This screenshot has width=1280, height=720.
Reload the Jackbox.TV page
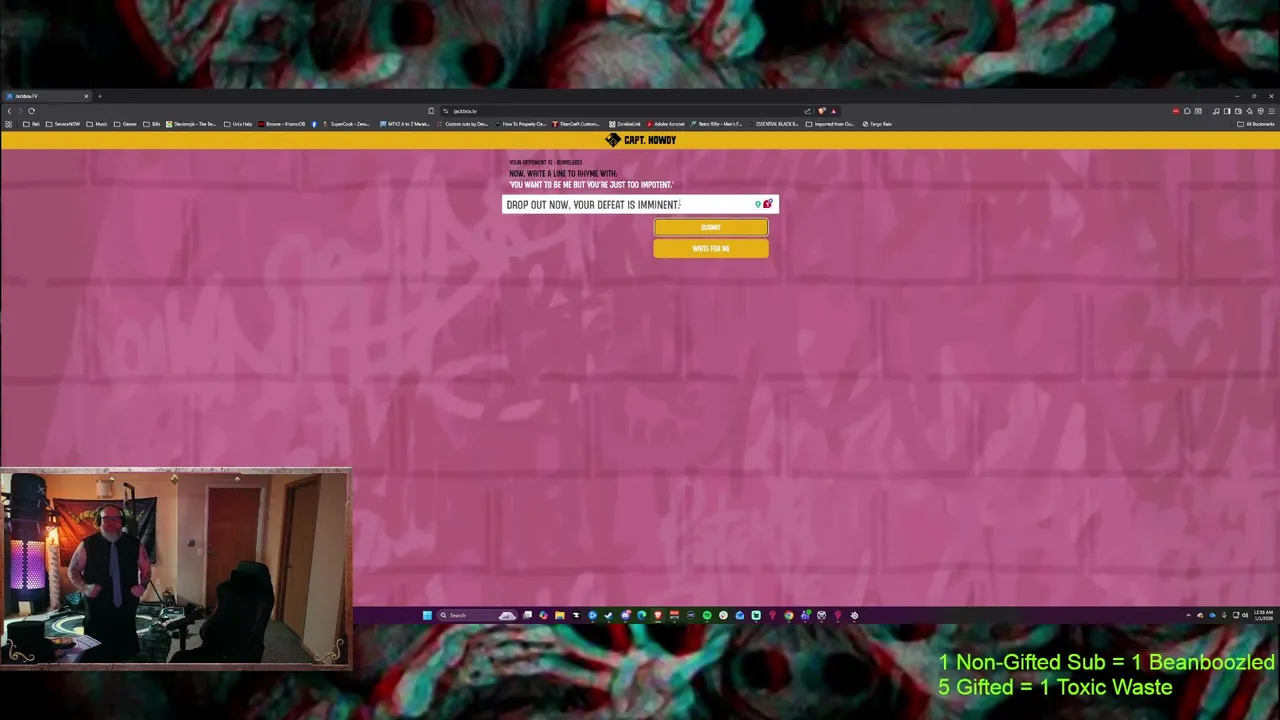tap(31, 111)
